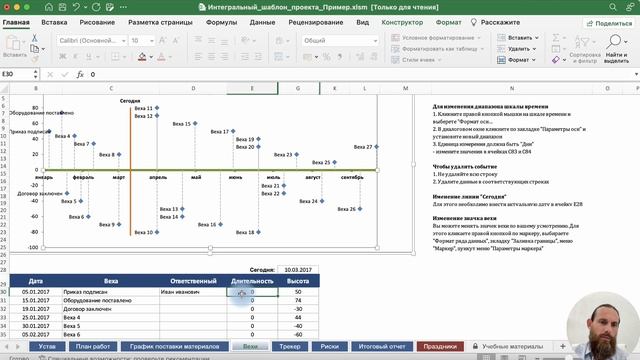Screen dimensions: 640x360
Task: Open the Трекер sheet tab
Action: pyautogui.click(x=290, y=347)
